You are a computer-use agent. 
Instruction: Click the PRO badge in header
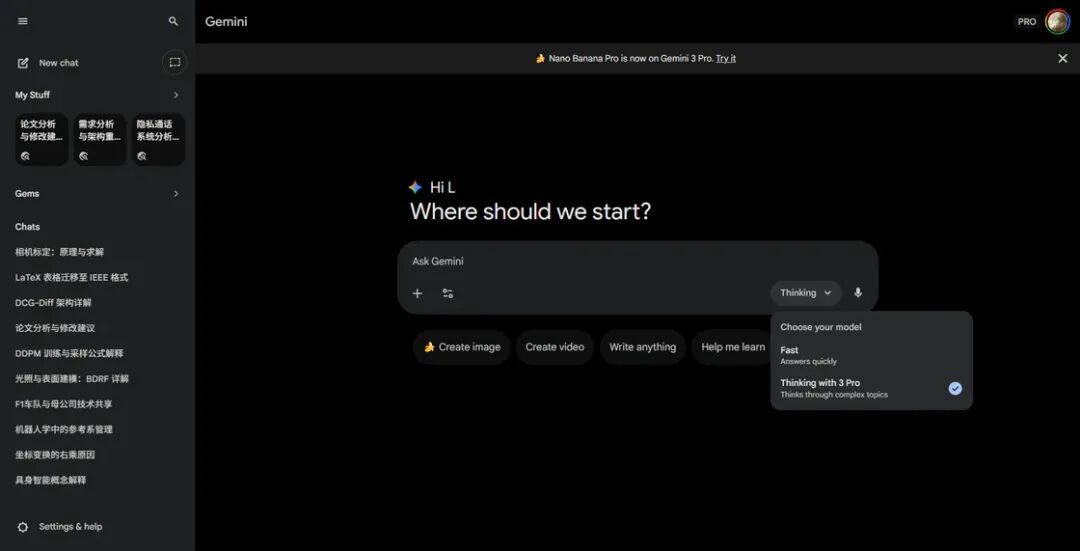click(x=1026, y=21)
